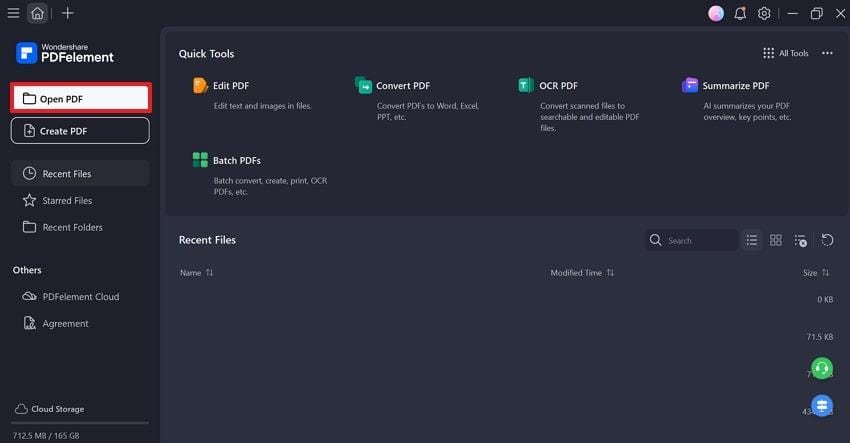850x443 pixels.
Task: Select Starred Files in the sidebar
Action: click(67, 200)
